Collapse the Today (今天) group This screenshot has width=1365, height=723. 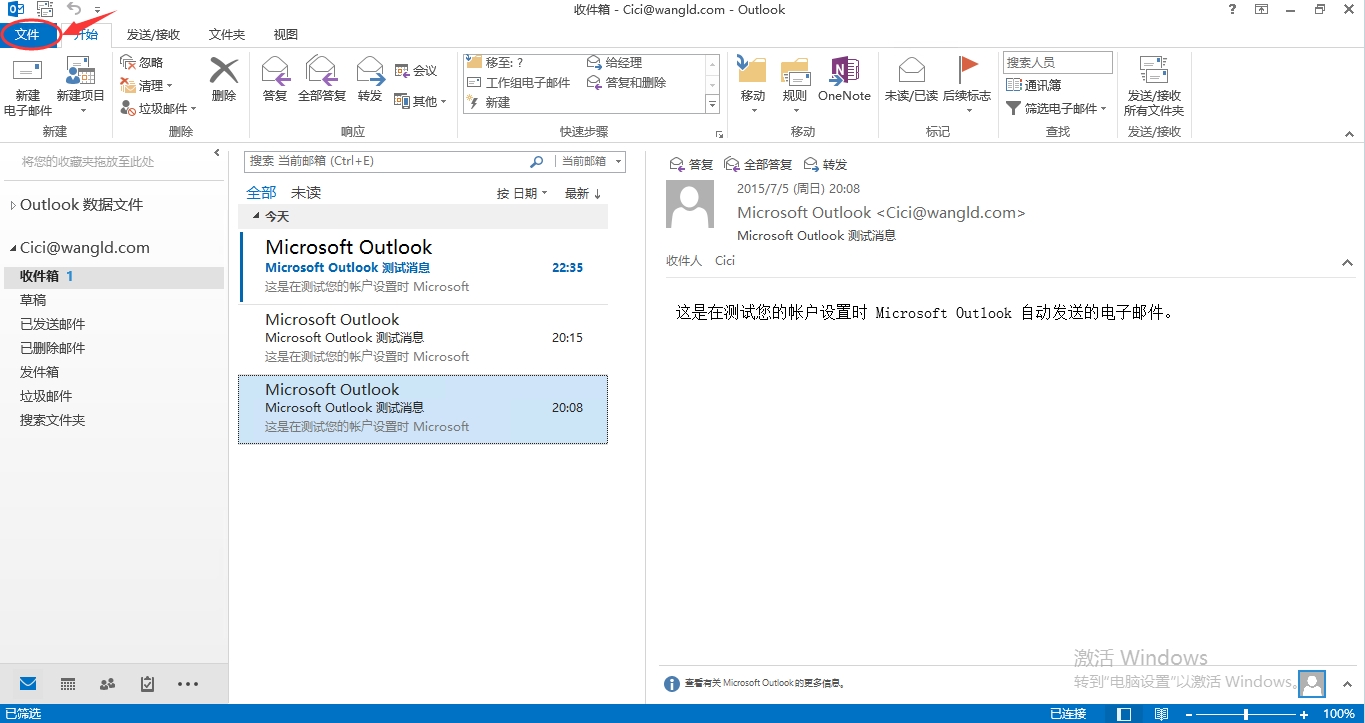coord(256,216)
